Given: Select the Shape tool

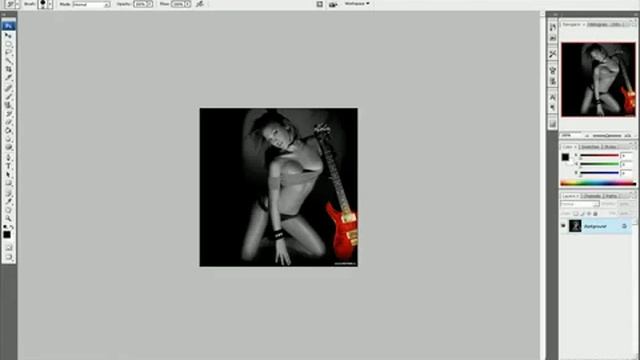Looking at the screenshot, I should point(8,183).
